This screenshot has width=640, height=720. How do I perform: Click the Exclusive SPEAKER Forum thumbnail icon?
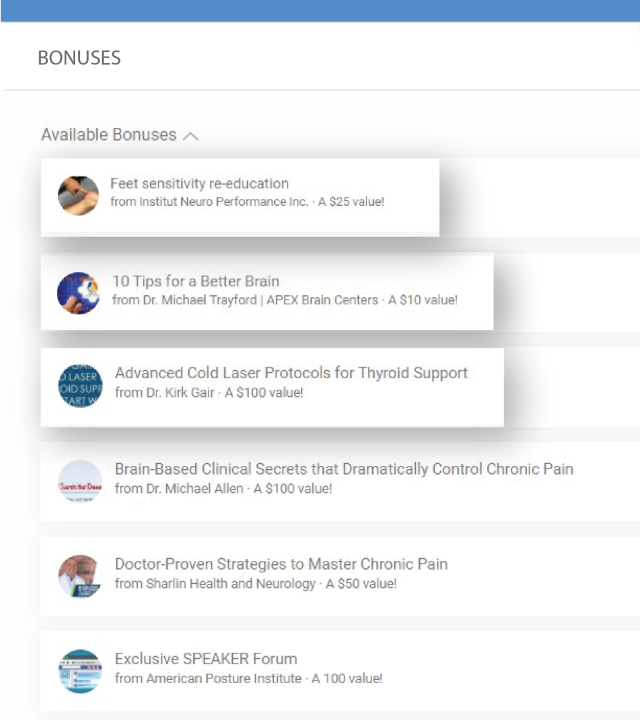80,672
